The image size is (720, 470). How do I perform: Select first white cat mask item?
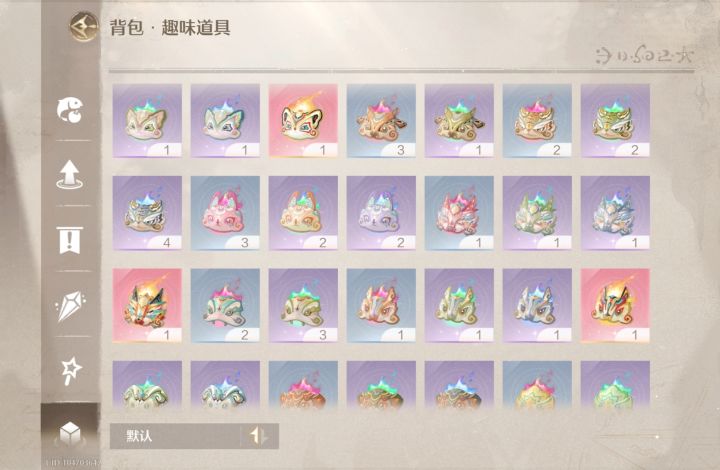click(147, 121)
